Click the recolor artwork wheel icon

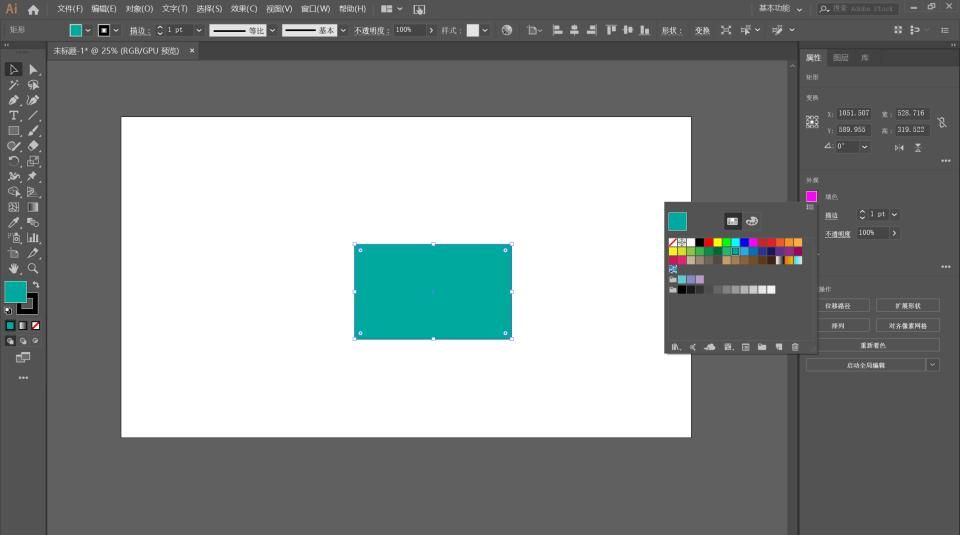click(506, 30)
